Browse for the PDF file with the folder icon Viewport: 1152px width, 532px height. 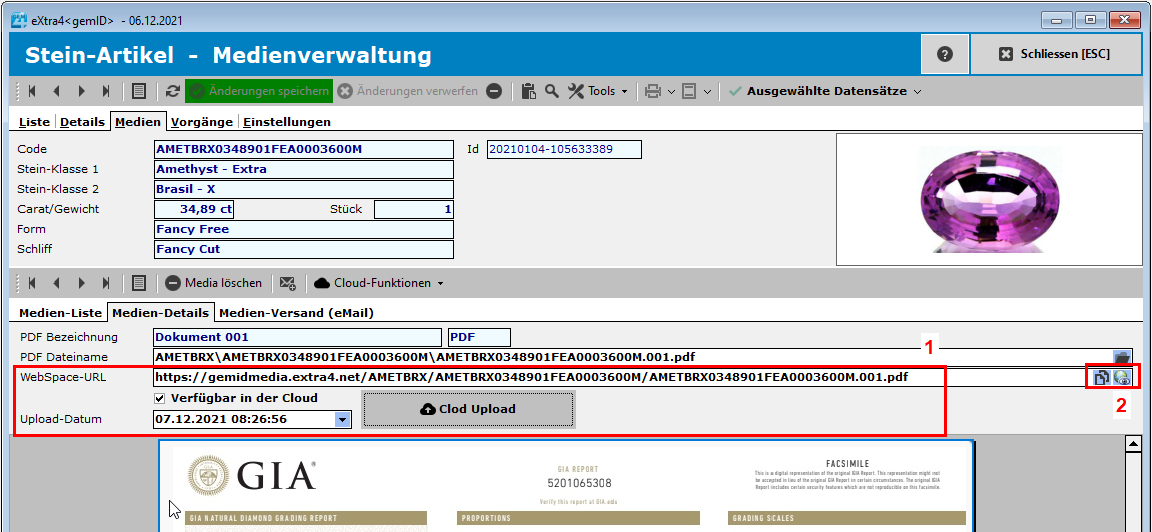click(x=1123, y=357)
